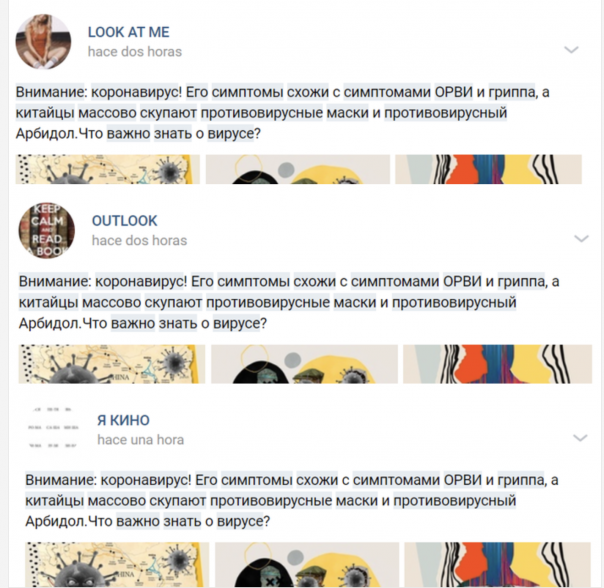
Task: Open the Я КИНО post's coronavirus text
Action: click(x=292, y=501)
